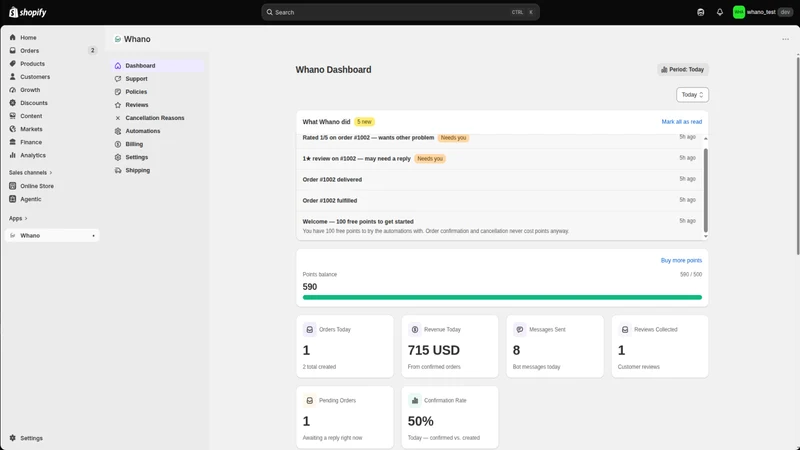
Task: Open Automations gear icon
Action: coord(118,131)
